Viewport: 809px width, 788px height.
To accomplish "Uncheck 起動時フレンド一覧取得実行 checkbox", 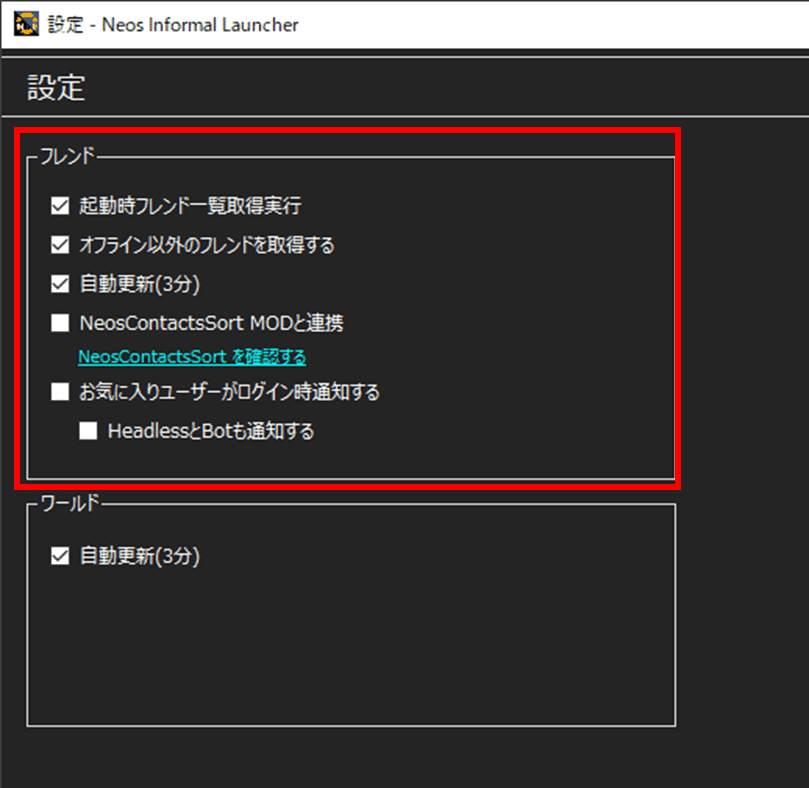I will [x=60, y=205].
